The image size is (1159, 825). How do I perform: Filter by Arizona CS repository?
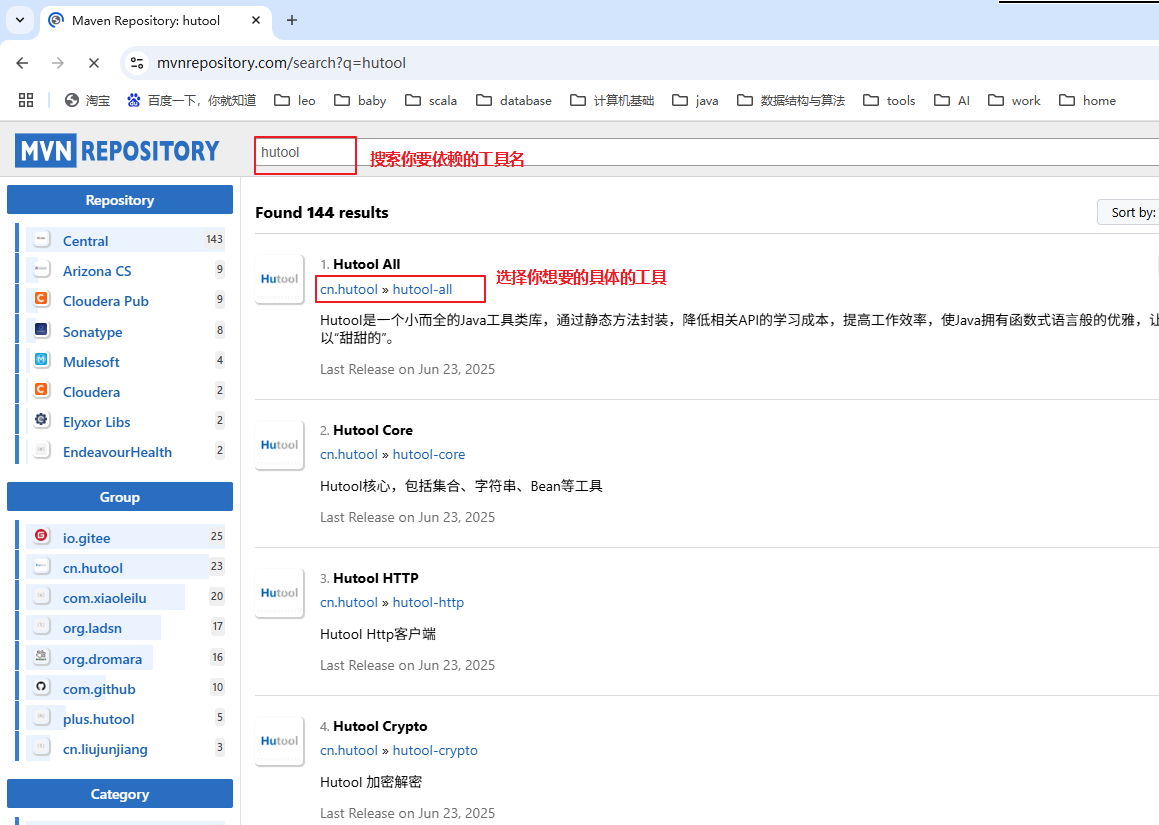[x=97, y=271]
